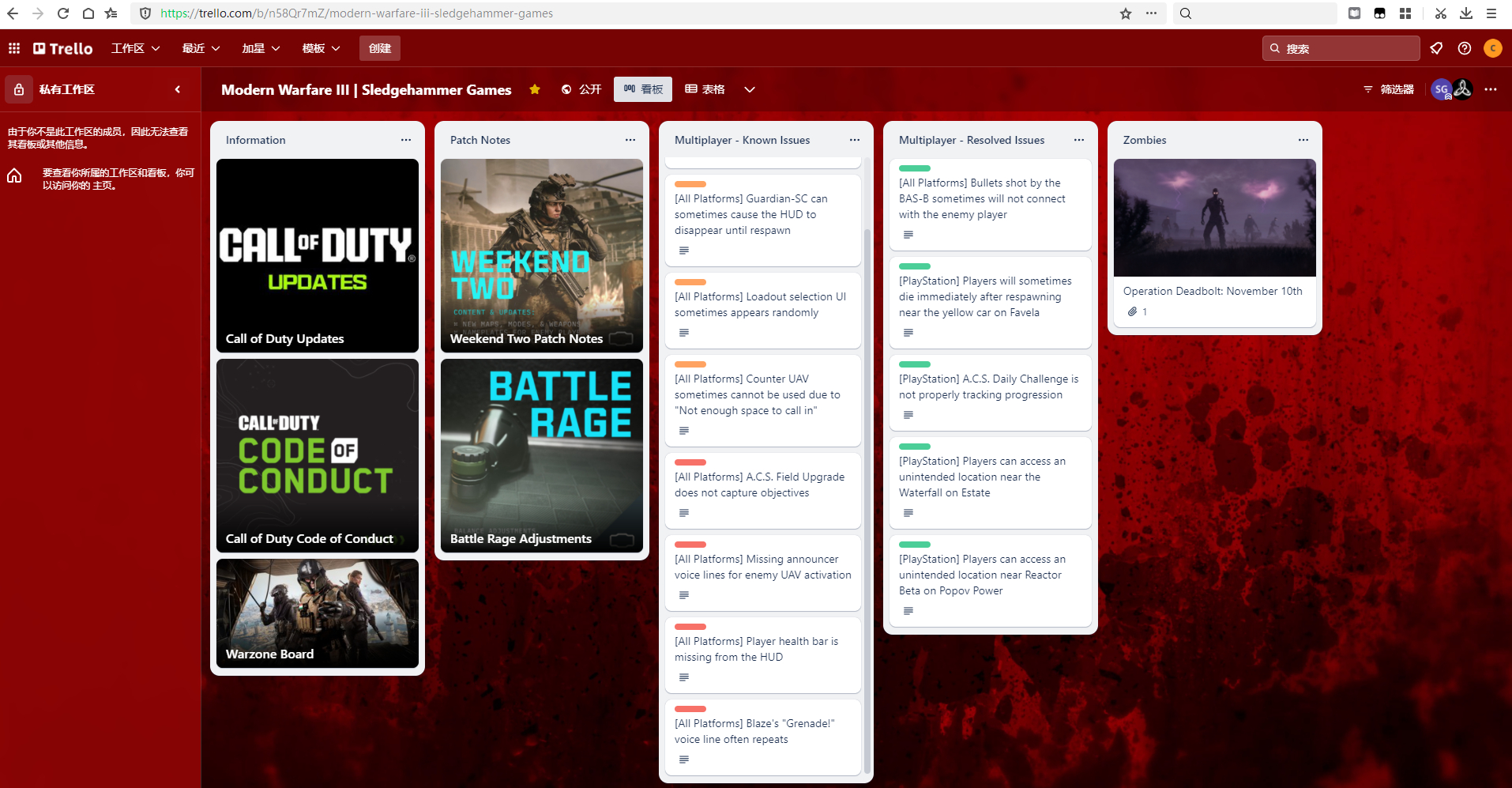The height and width of the screenshot is (788, 1512).
Task: Open the browser hamburger menu
Action: point(1491,13)
